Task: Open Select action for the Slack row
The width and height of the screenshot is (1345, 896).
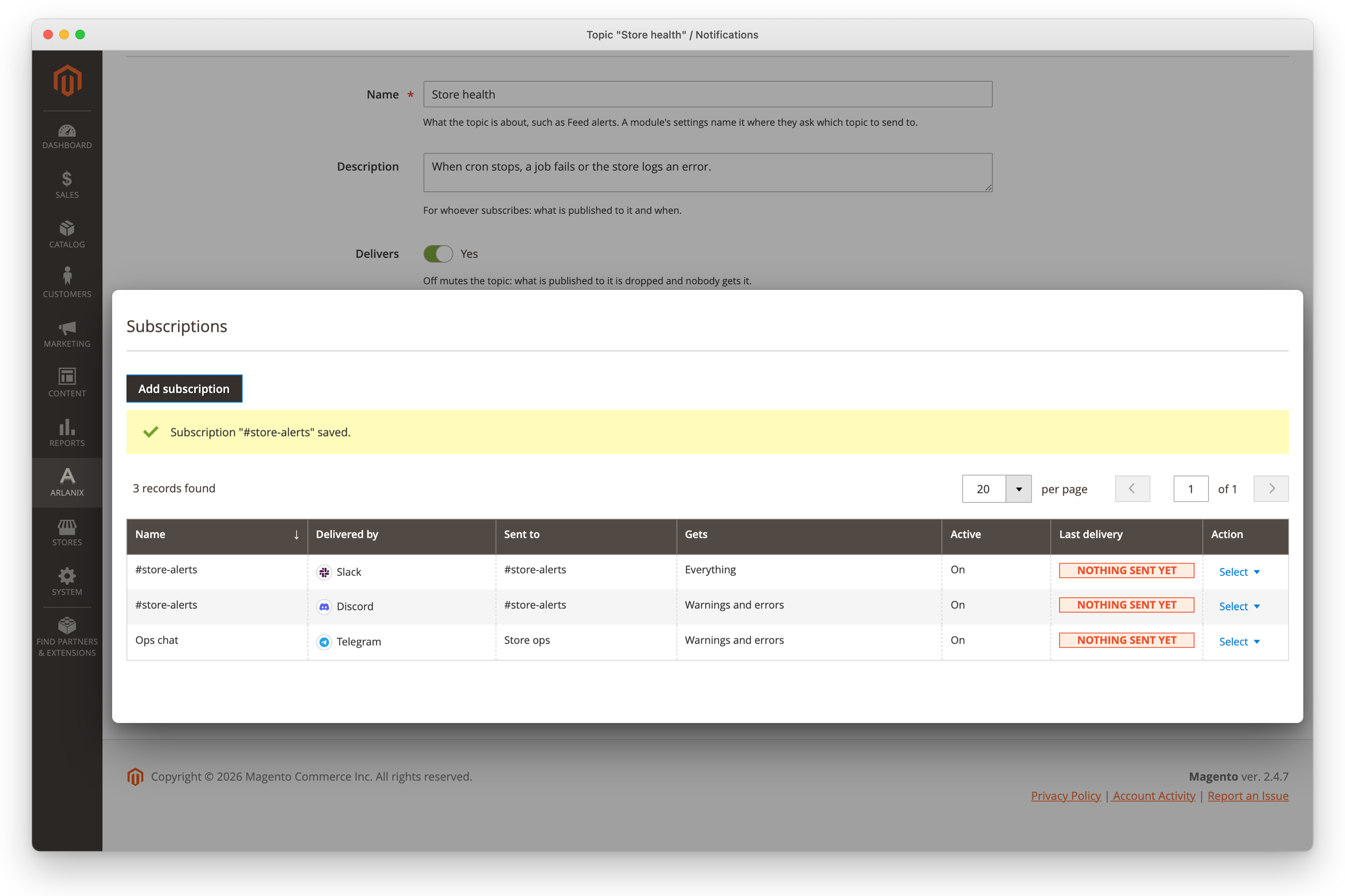Action: (x=1239, y=572)
